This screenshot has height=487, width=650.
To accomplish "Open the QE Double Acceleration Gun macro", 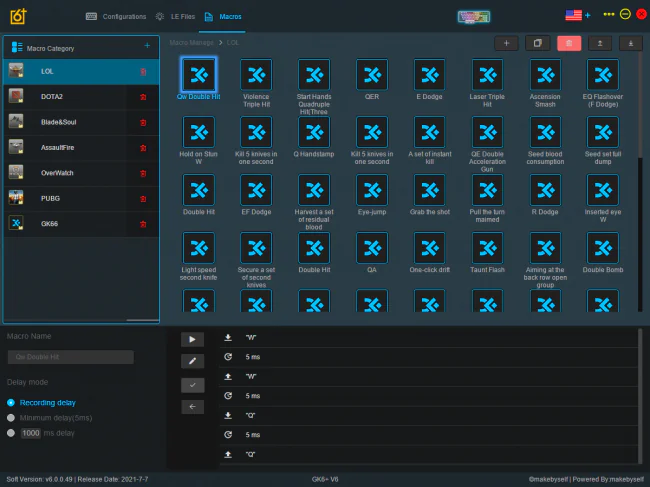I will pos(488,133).
